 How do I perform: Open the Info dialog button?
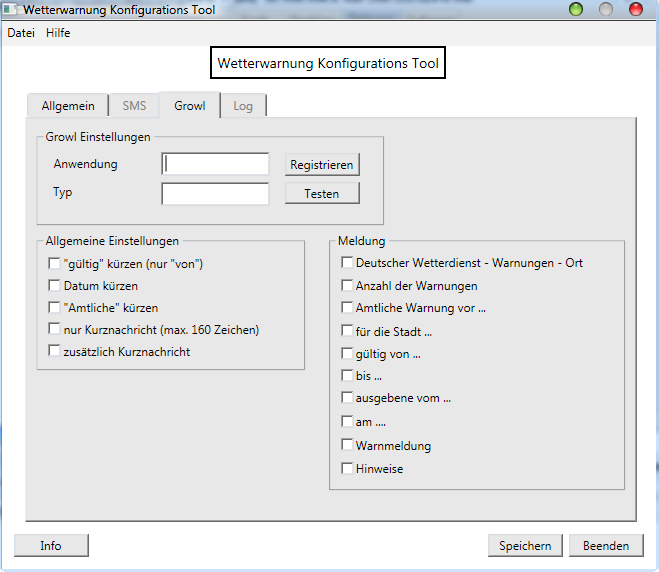pyautogui.click(x=51, y=545)
